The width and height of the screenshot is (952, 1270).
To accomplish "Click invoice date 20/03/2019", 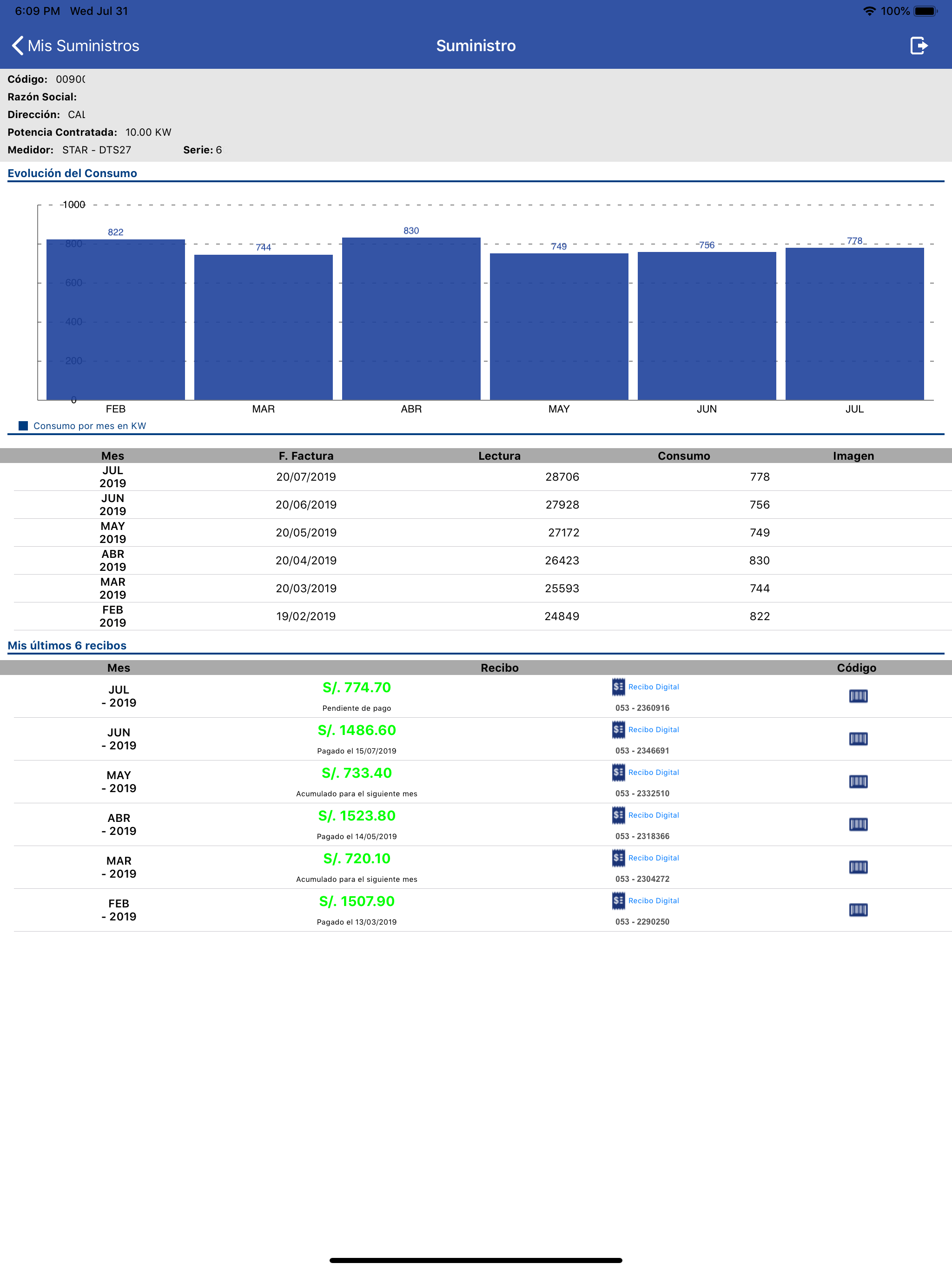I will coord(306,589).
